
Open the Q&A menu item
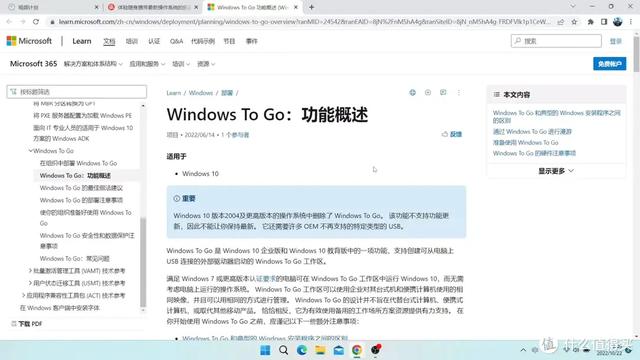(x=176, y=41)
